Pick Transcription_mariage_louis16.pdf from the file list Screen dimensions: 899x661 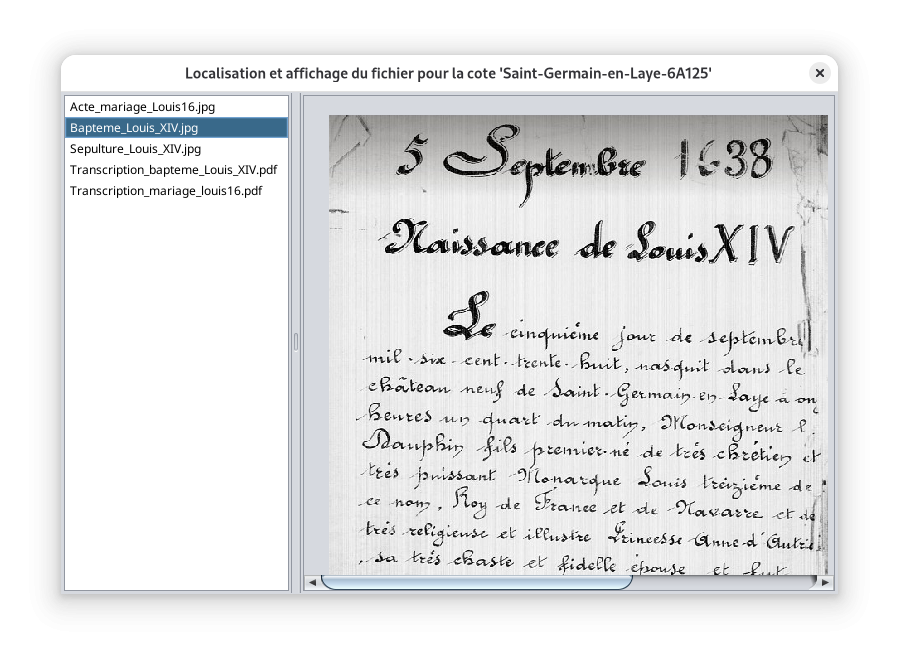pos(176,191)
